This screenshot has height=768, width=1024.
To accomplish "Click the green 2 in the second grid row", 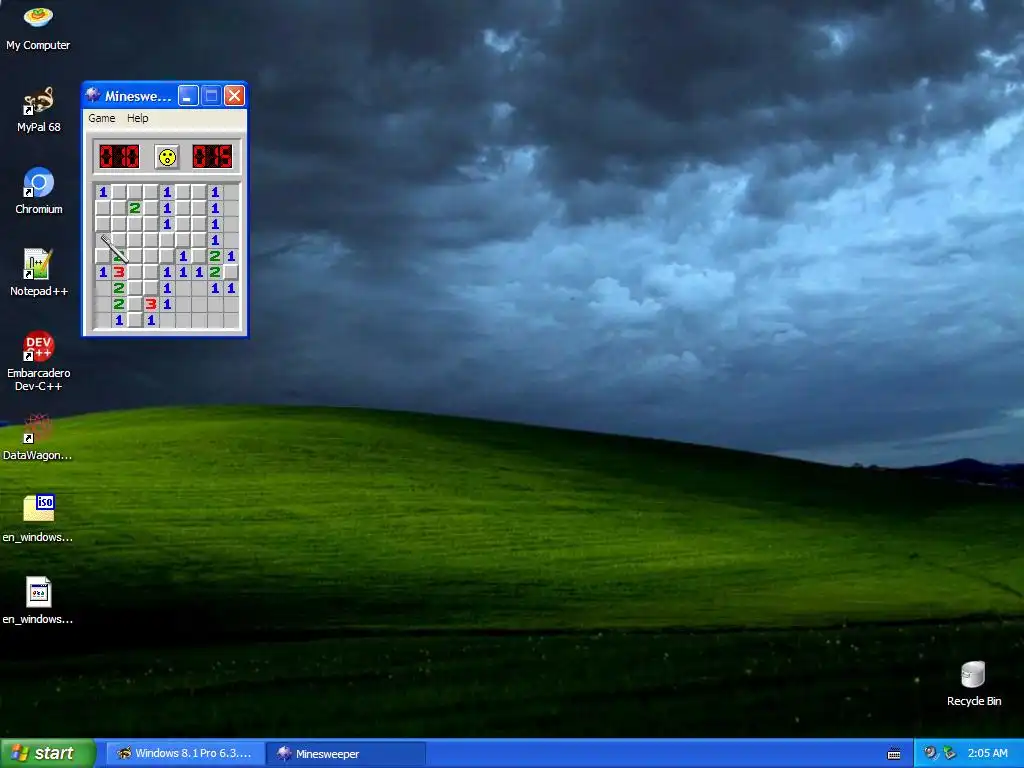I will point(135,208).
